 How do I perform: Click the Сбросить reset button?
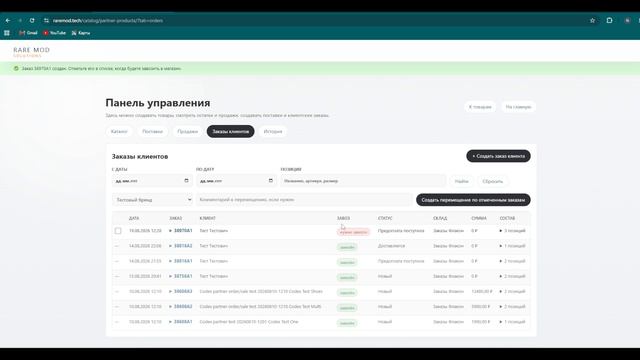coord(493,181)
